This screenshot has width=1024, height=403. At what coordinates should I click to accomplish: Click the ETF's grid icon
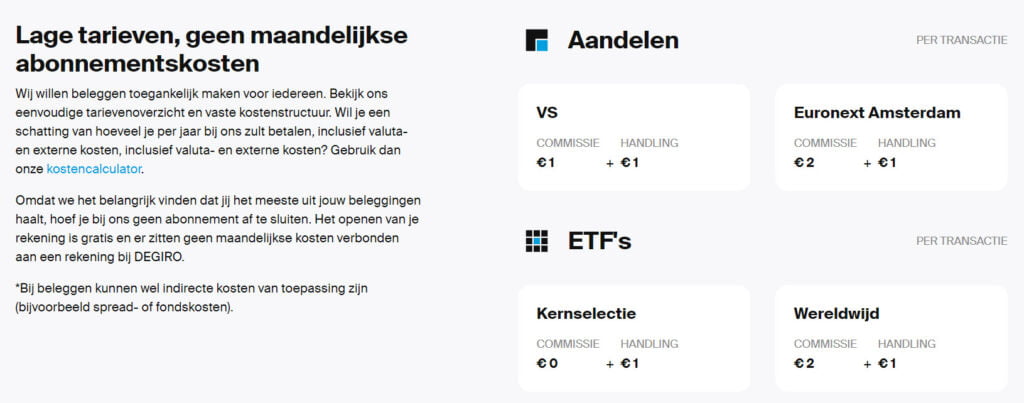536,241
